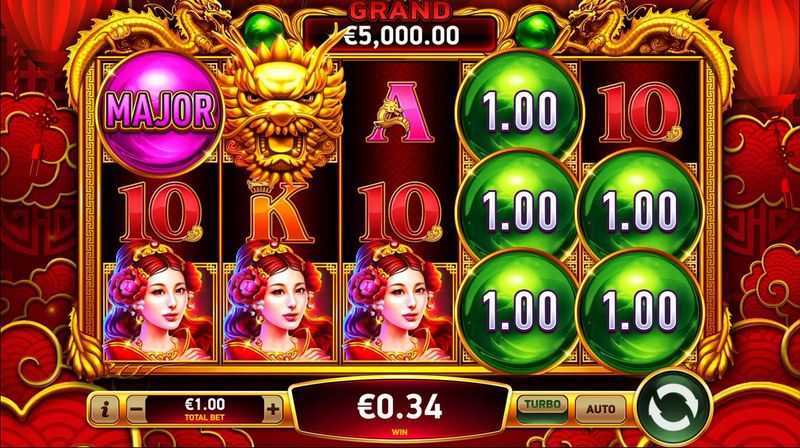Click the red 10 symbol on reel one
This screenshot has width=800, height=448.
pyautogui.click(x=161, y=213)
